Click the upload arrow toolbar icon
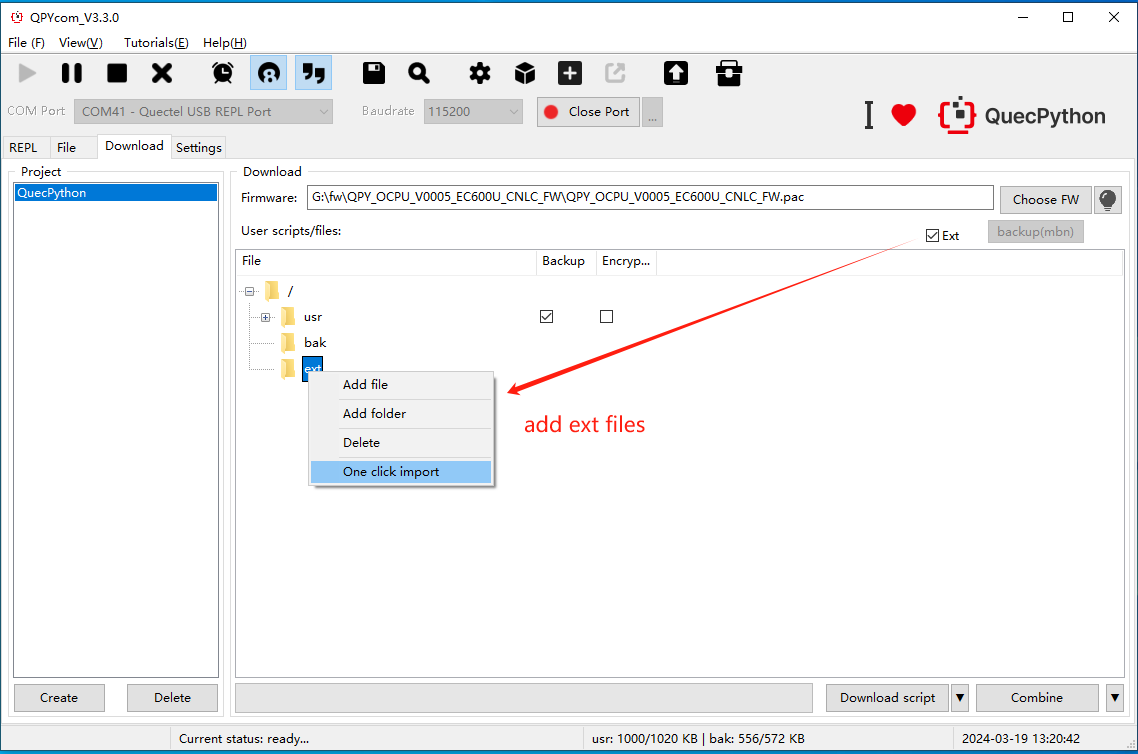Screen dimensions: 1138x754 tap(676, 73)
